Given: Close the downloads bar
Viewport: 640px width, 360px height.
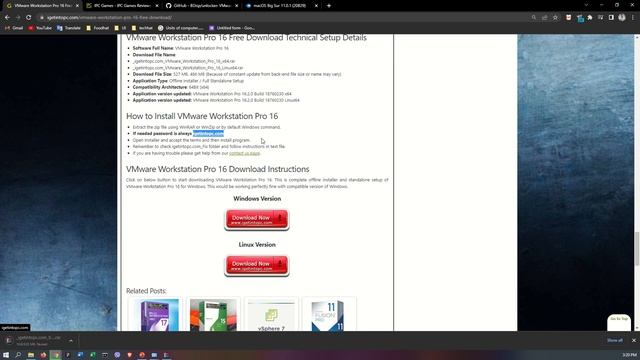Looking at the screenshot, I should pyautogui.click(x=633, y=340).
